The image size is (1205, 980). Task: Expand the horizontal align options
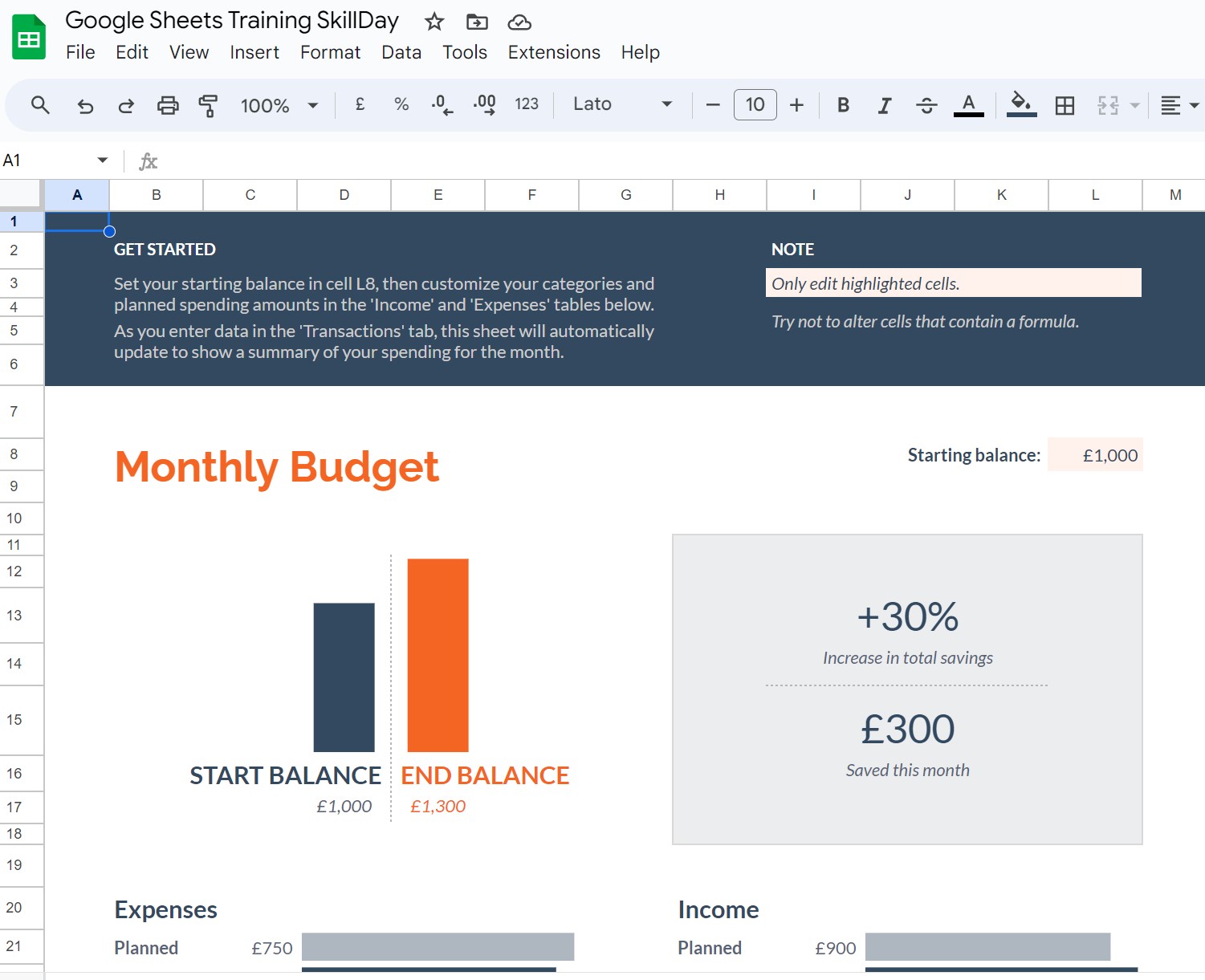[1195, 104]
